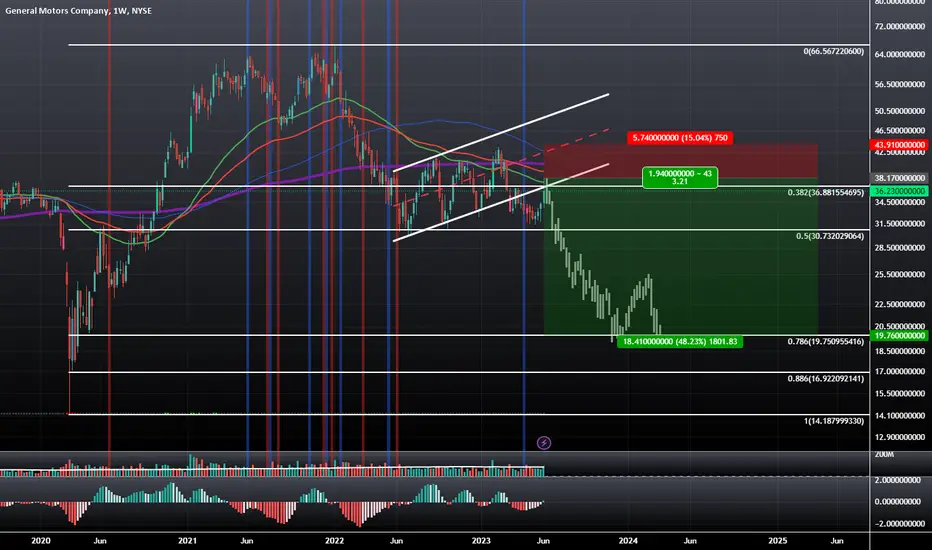Select the green 36.23 current price label
The height and width of the screenshot is (550, 932).
pyautogui.click(x=899, y=191)
